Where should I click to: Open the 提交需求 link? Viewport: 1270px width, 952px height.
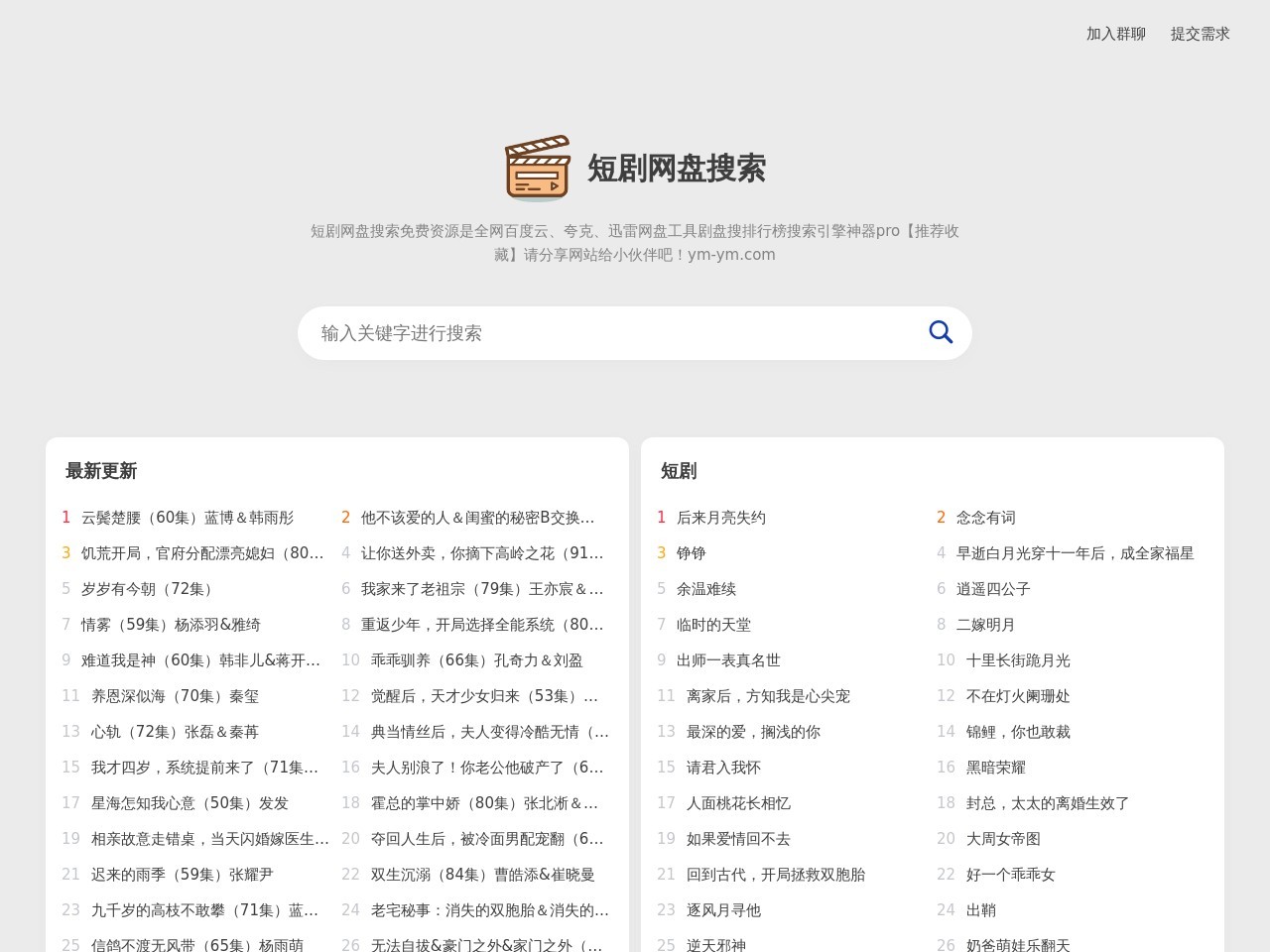pos(1200,34)
